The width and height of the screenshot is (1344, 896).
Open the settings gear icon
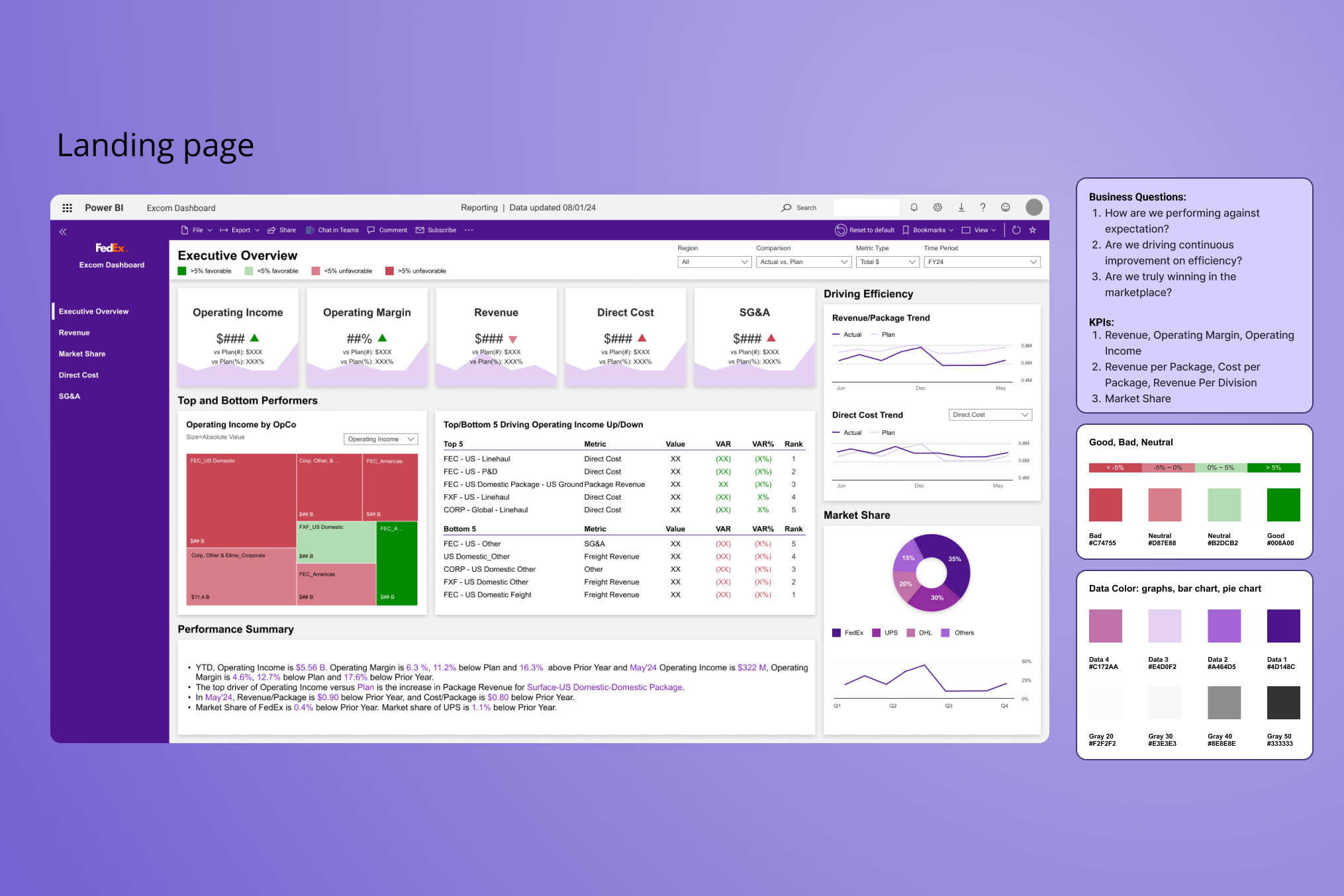click(937, 208)
